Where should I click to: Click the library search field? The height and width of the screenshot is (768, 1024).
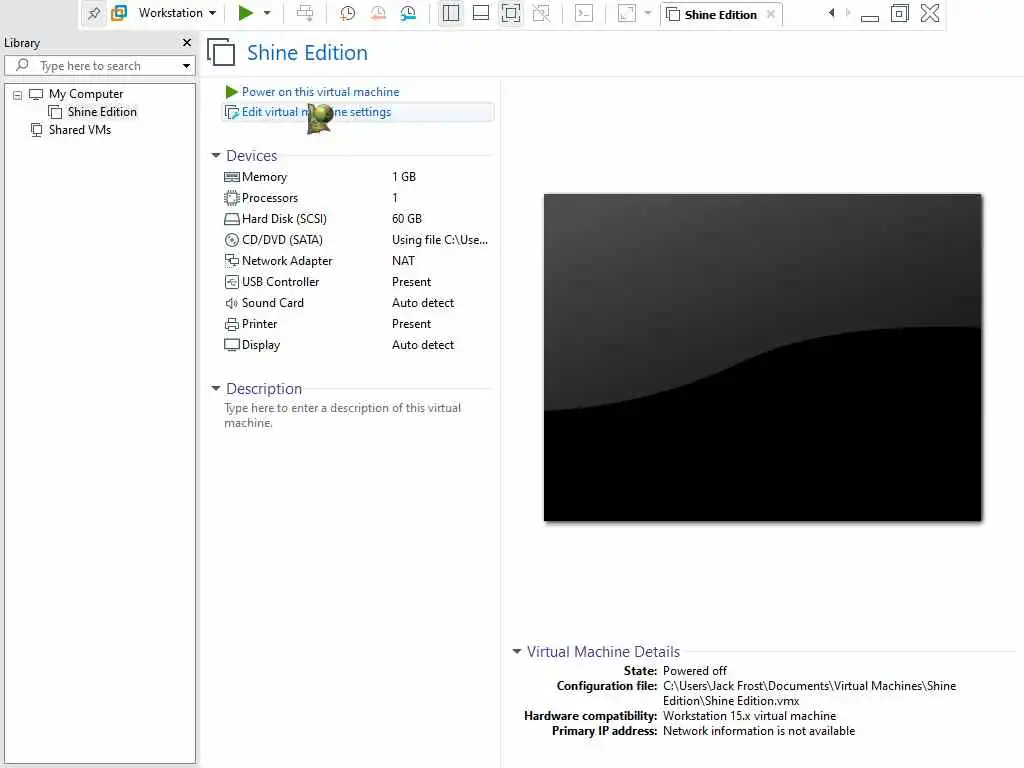[x=98, y=66]
